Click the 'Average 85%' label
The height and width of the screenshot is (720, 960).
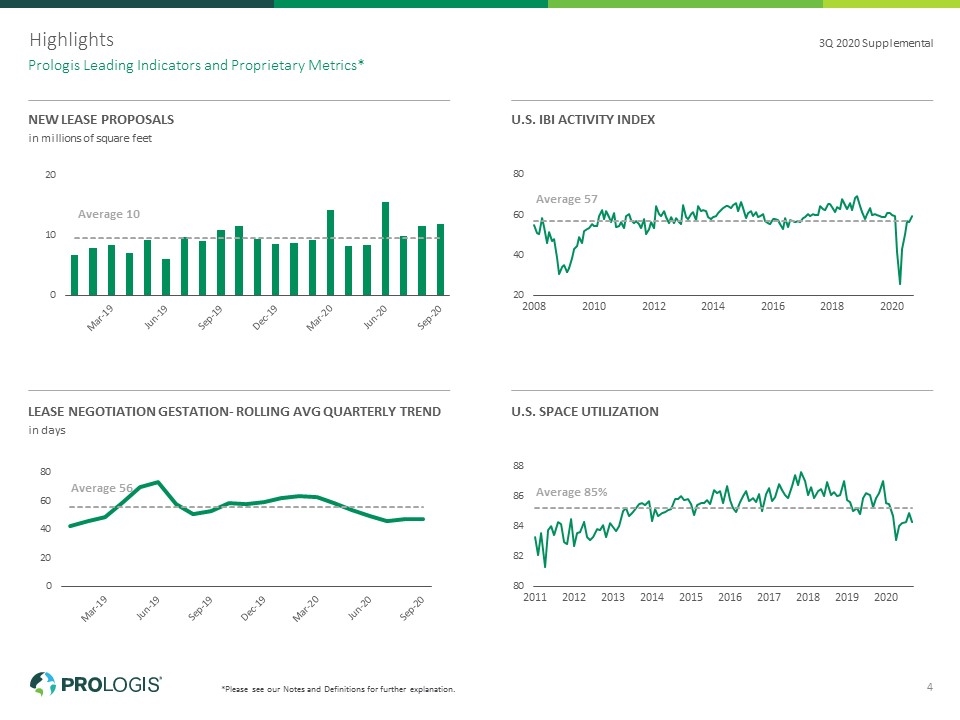(x=571, y=492)
